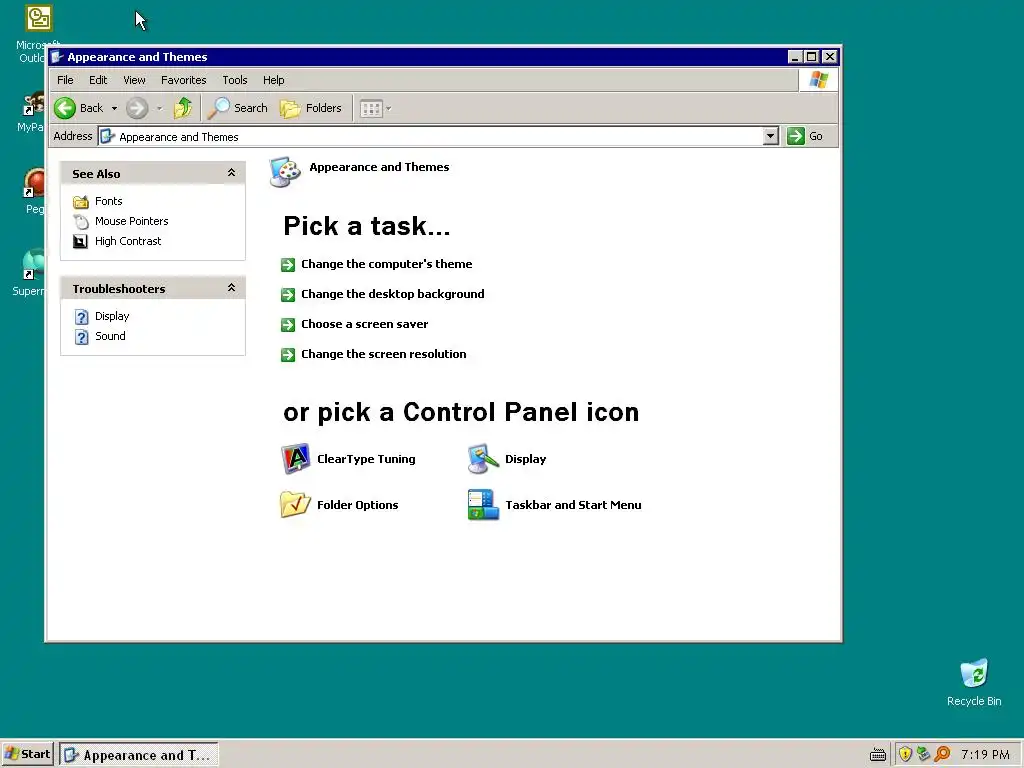Viewport: 1024px width, 768px height.
Task: Open the Search pane magnifier
Action: 218,108
